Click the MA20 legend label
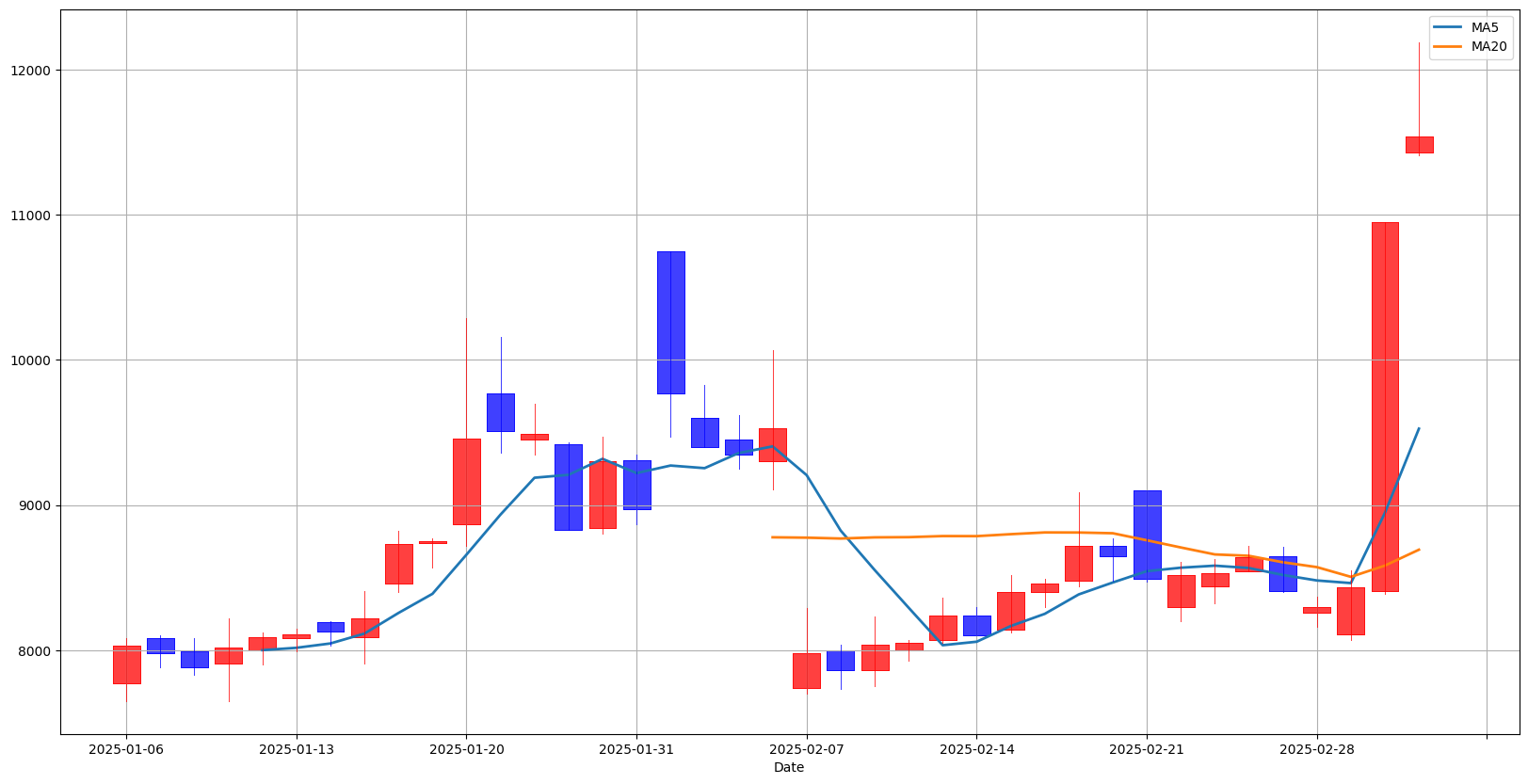 [x=1488, y=46]
